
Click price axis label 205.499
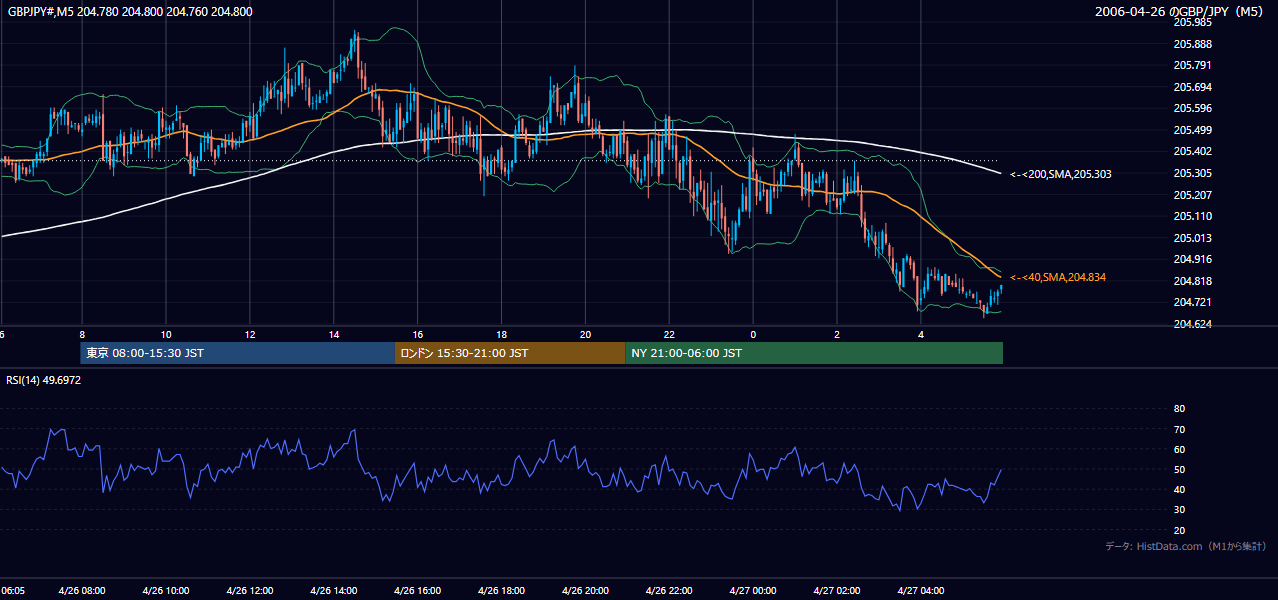tap(1192, 130)
